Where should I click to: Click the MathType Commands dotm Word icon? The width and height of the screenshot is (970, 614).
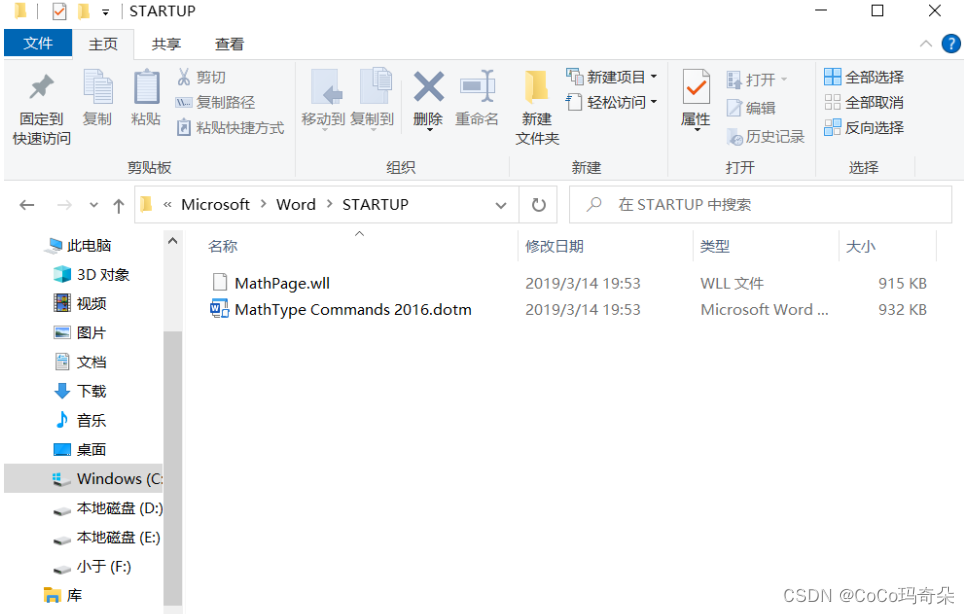click(219, 309)
